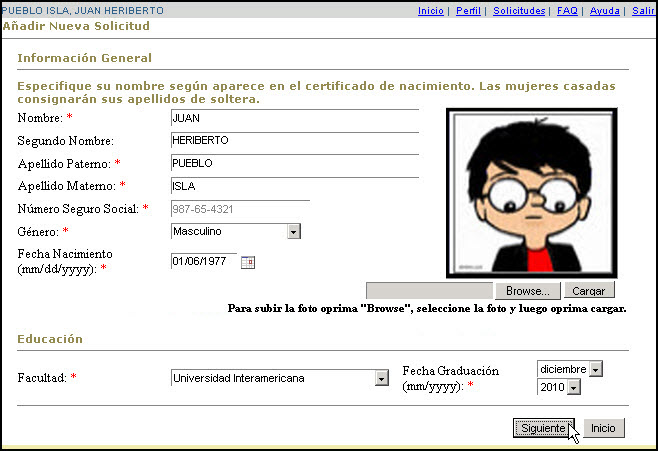Click into the Nombre field containing JUAN
Screen dimensions: 658x451
pyautogui.click(x=295, y=118)
